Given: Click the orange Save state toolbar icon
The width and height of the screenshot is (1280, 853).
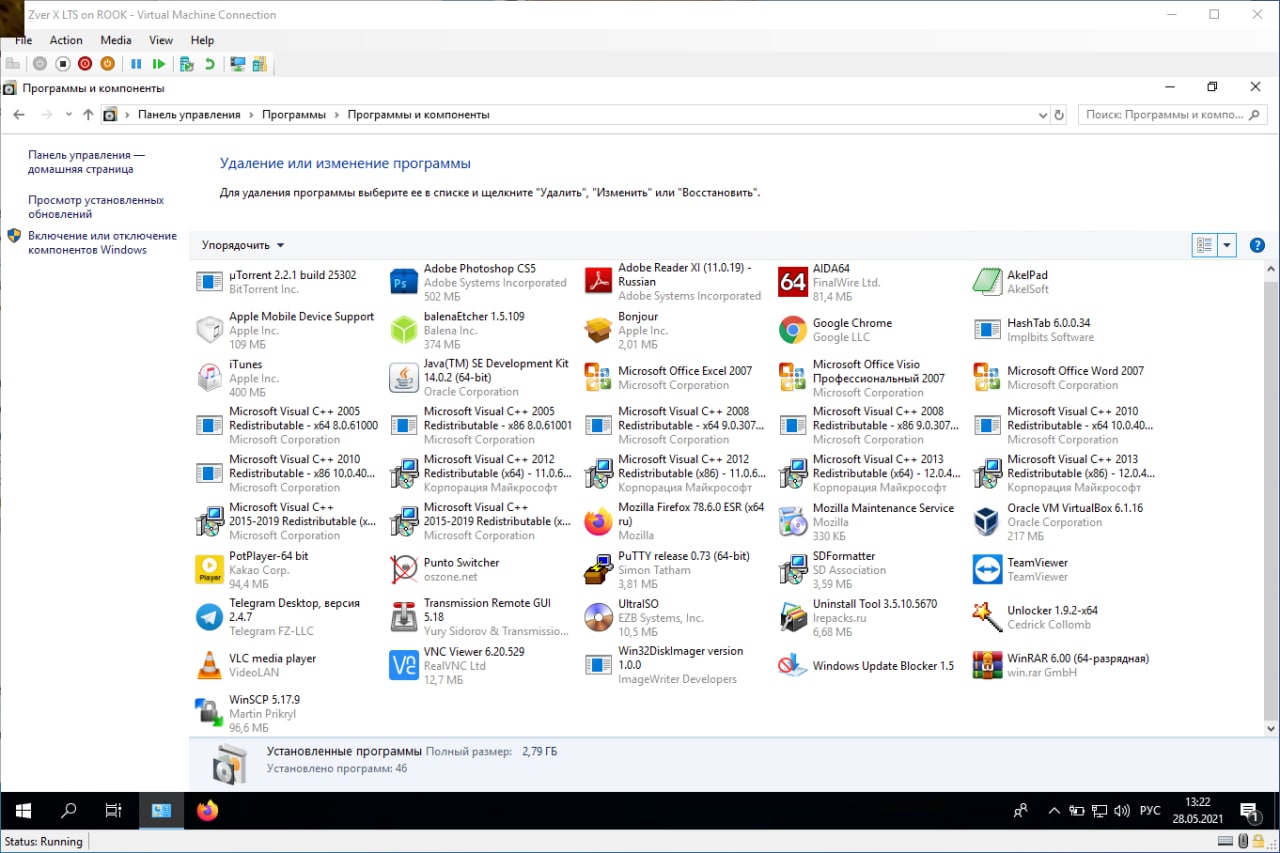Looking at the screenshot, I should coord(108,64).
